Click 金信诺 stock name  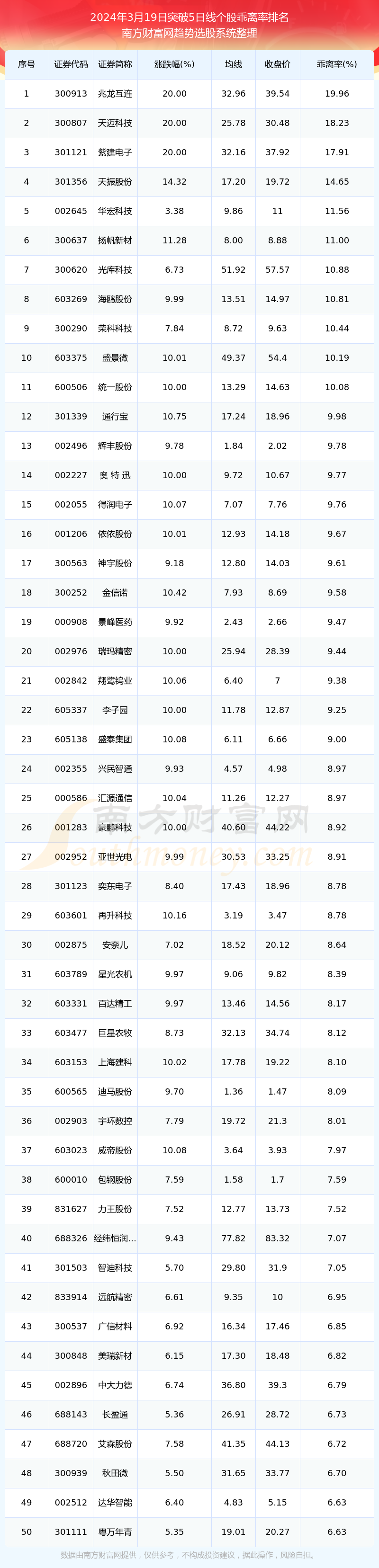click(x=115, y=592)
